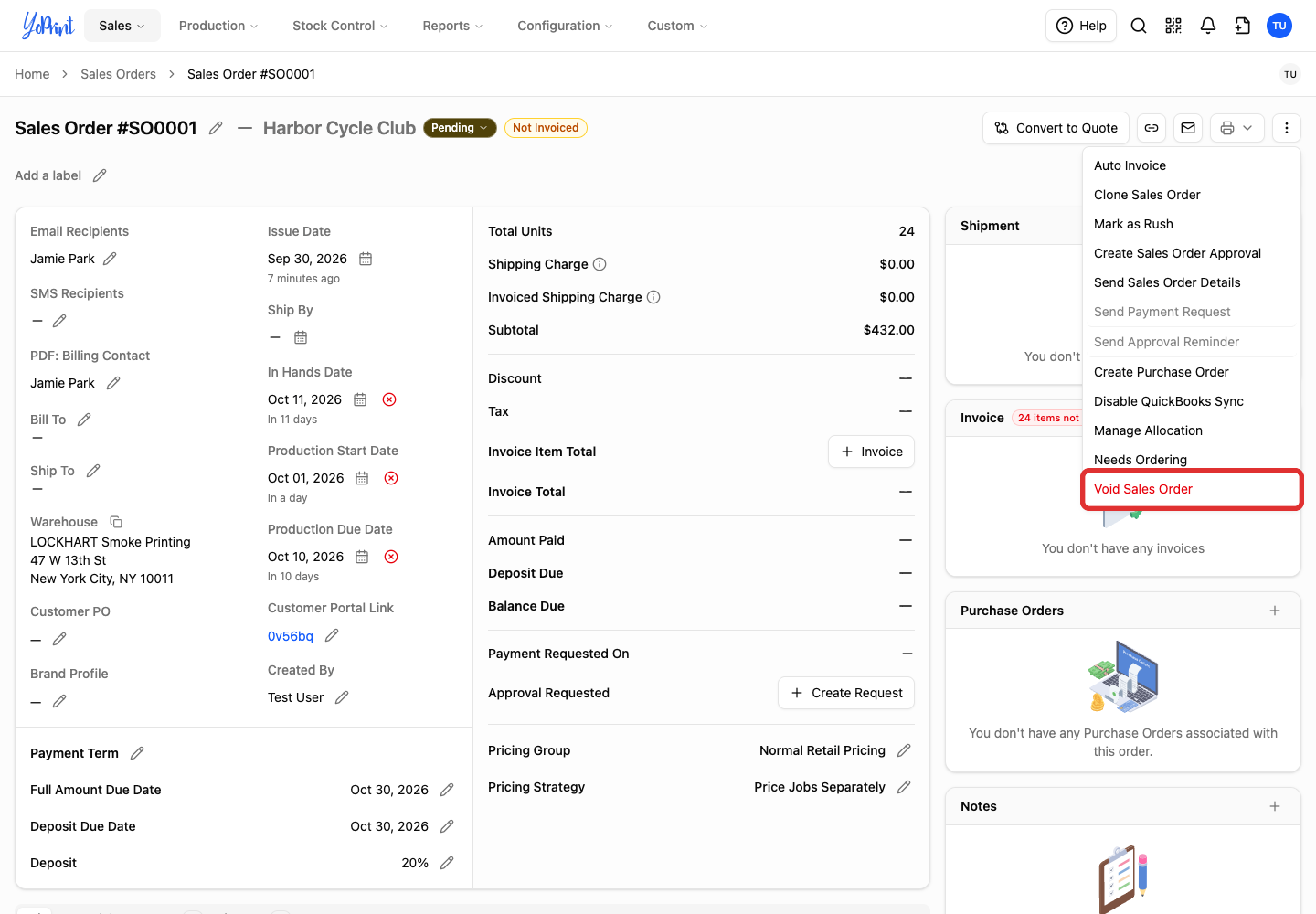This screenshot has width=1316, height=914.
Task: Open the three-dot more actions menu
Action: tap(1287, 128)
